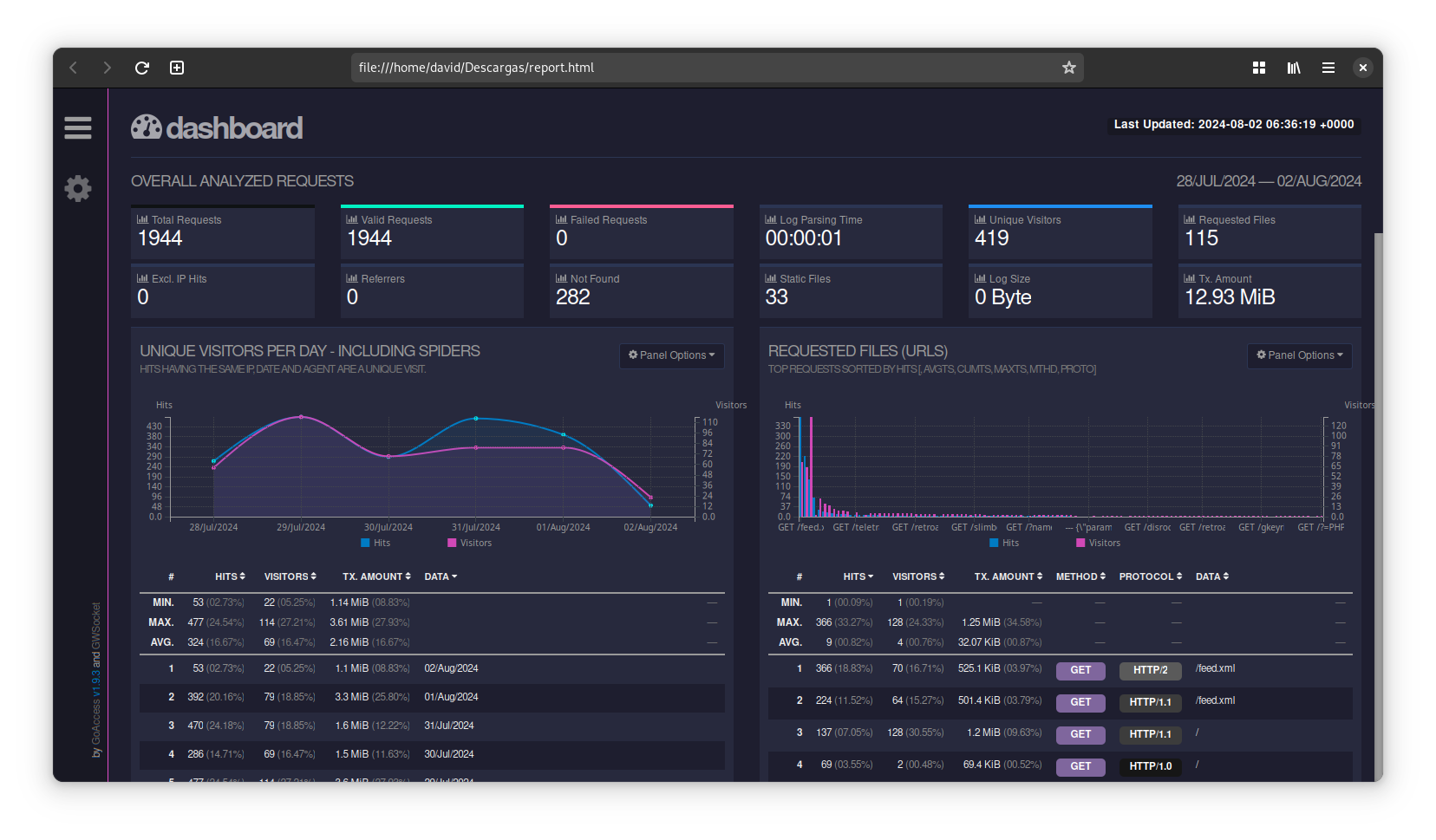Sort requested files by DATA column
1436x840 pixels.
click(1212, 576)
